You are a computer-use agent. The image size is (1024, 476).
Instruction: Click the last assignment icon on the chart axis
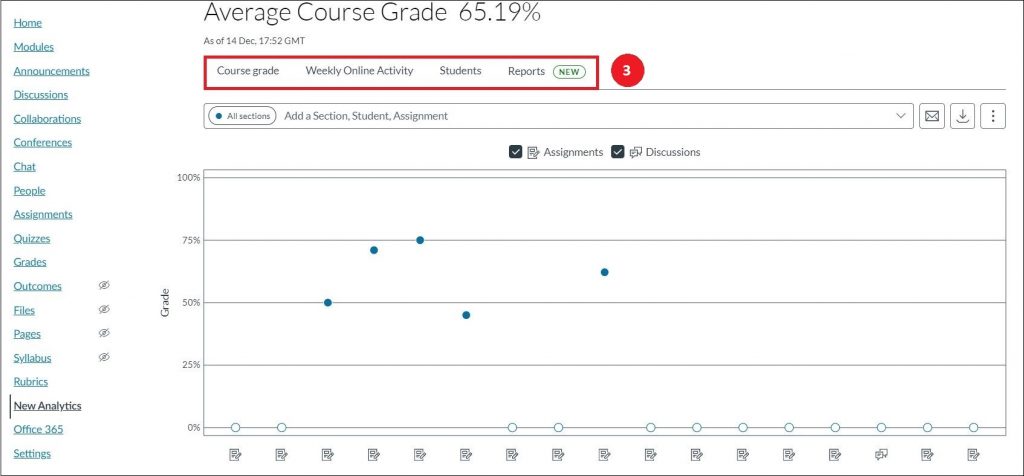[973, 454]
